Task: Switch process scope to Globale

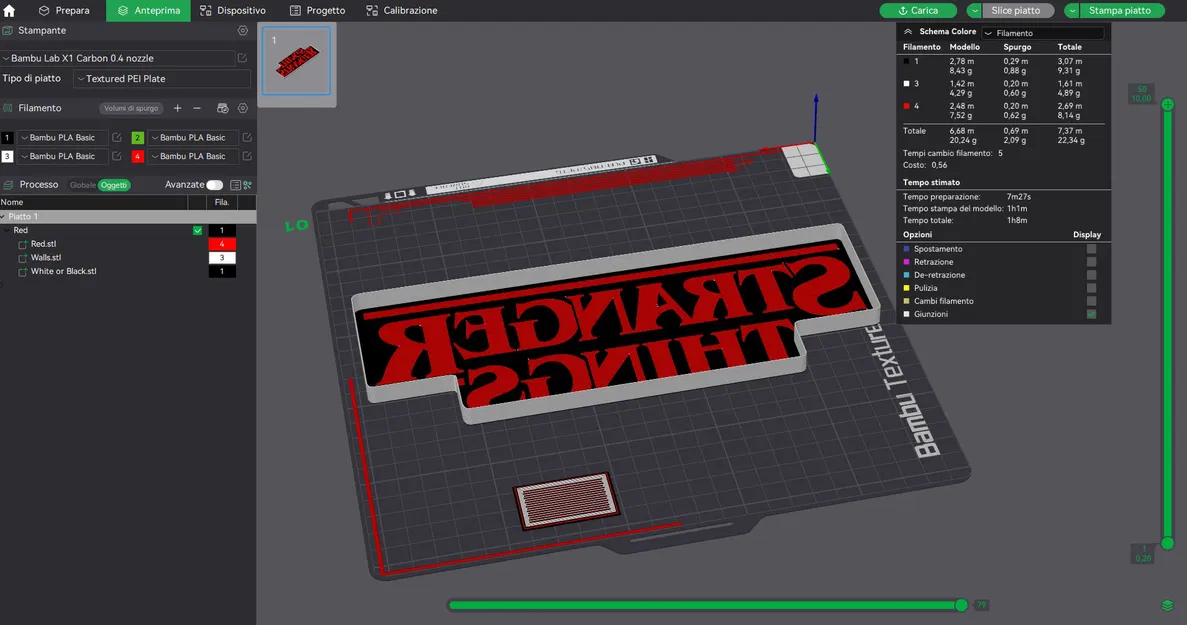Action: (83, 185)
